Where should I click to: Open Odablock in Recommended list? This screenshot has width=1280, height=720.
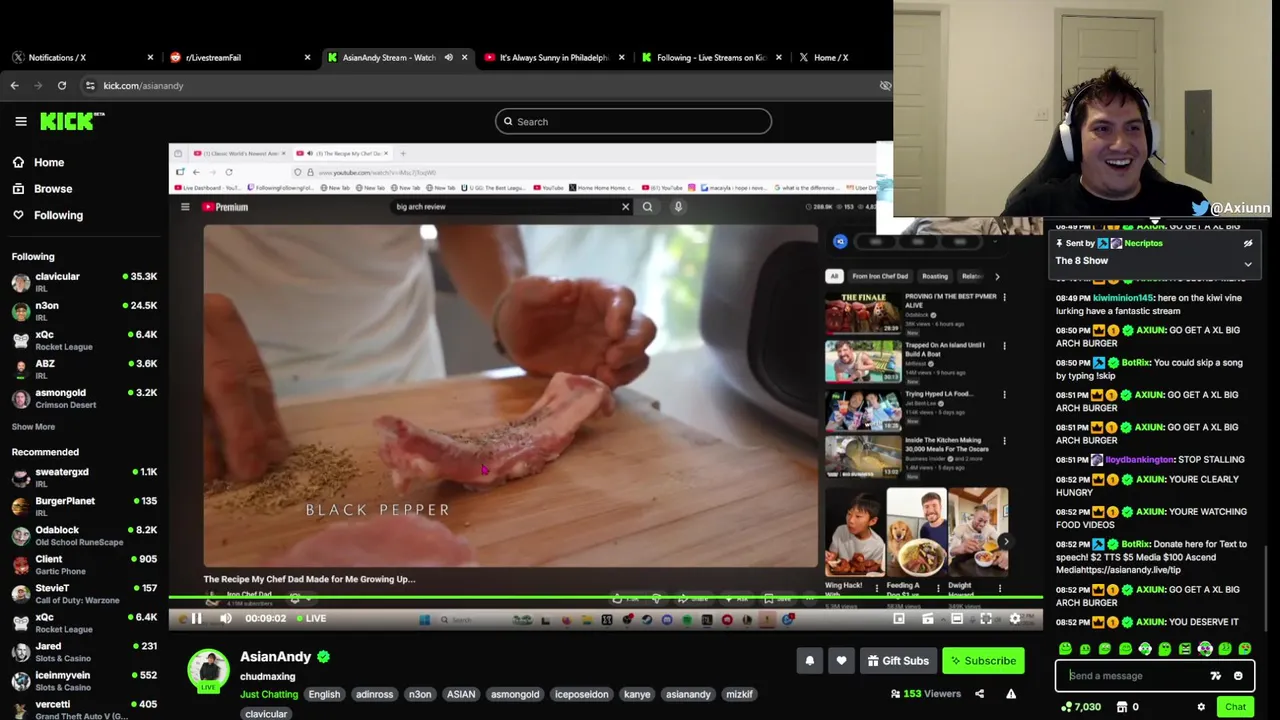[x=84, y=535]
